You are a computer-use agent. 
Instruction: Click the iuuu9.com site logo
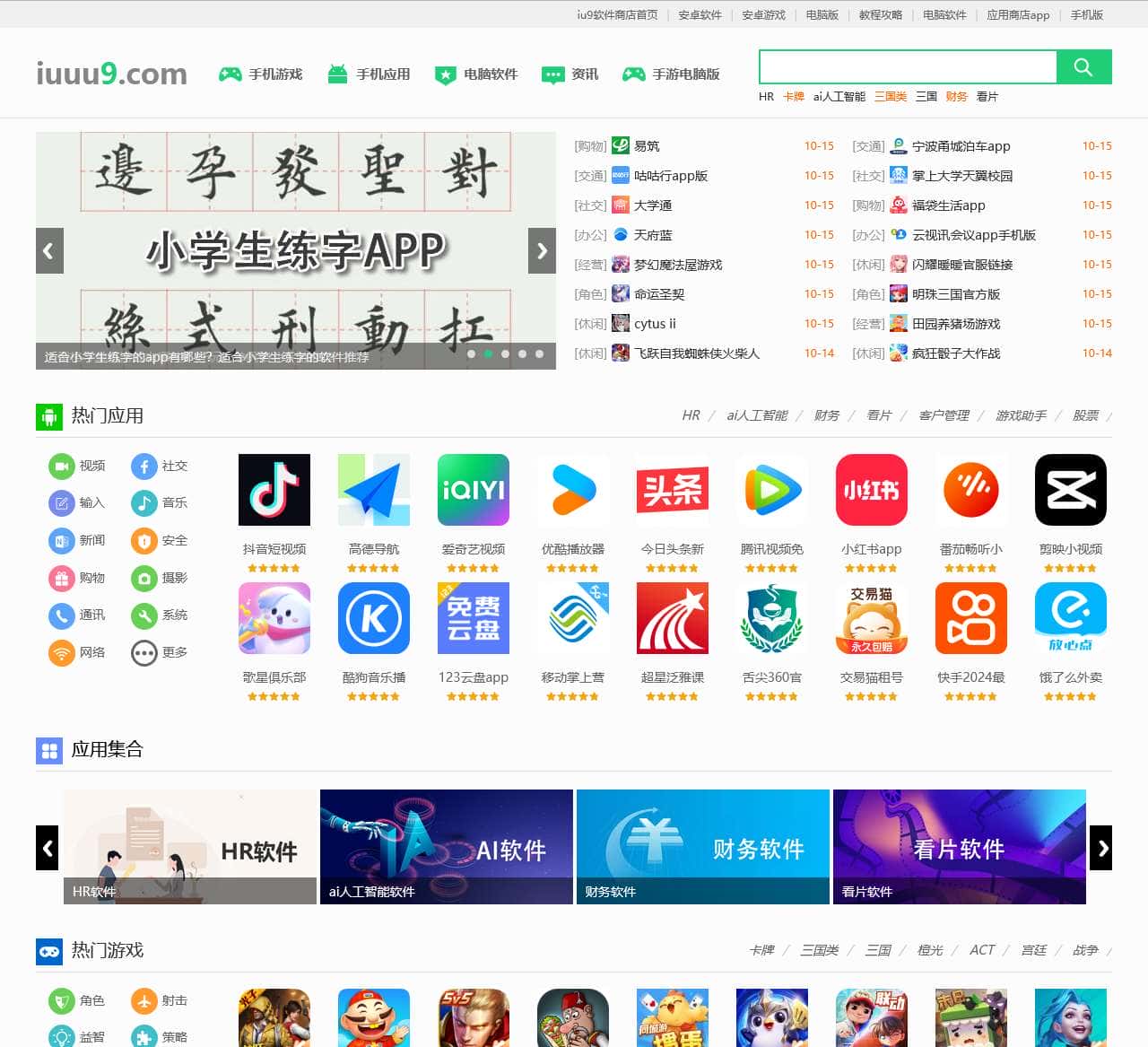pos(112,74)
